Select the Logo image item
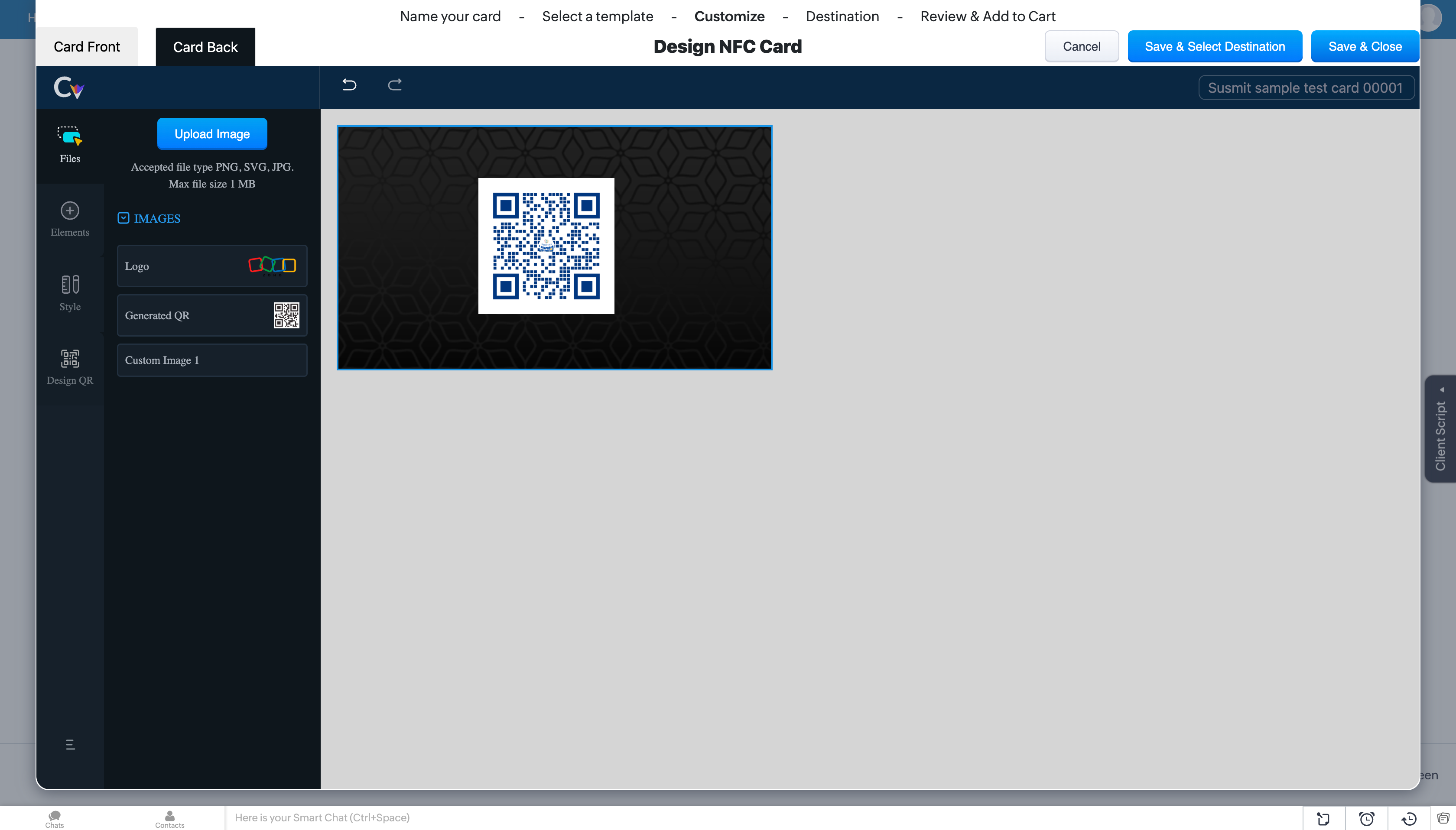1456x830 pixels. [211, 266]
